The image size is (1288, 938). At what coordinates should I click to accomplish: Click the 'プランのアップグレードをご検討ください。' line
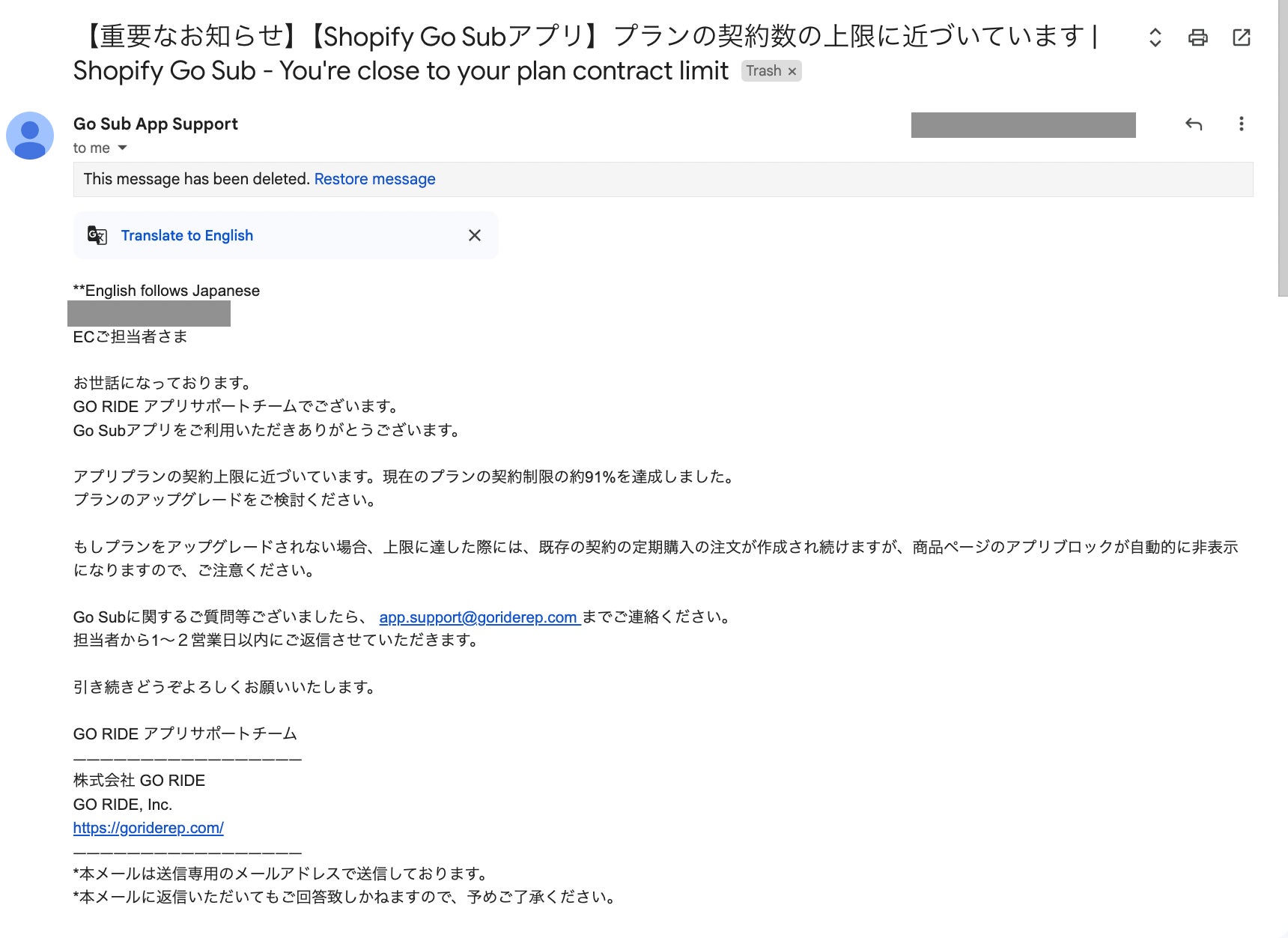[226, 500]
